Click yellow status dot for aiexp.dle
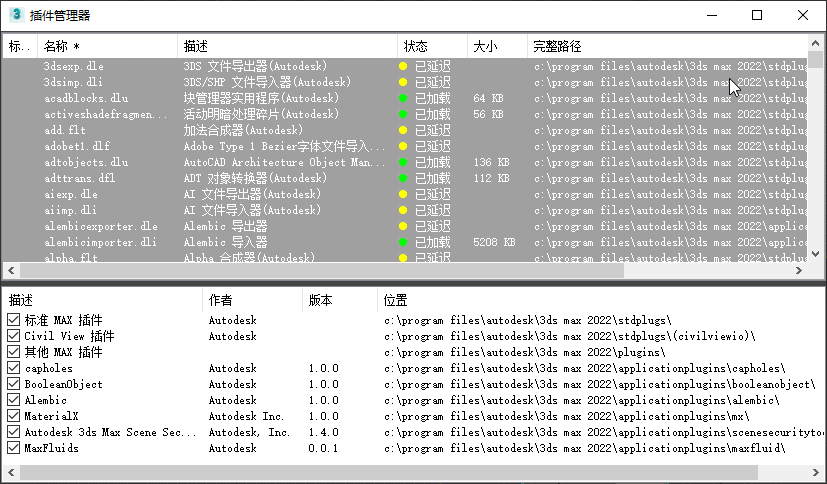The width and height of the screenshot is (827, 484). (403, 194)
